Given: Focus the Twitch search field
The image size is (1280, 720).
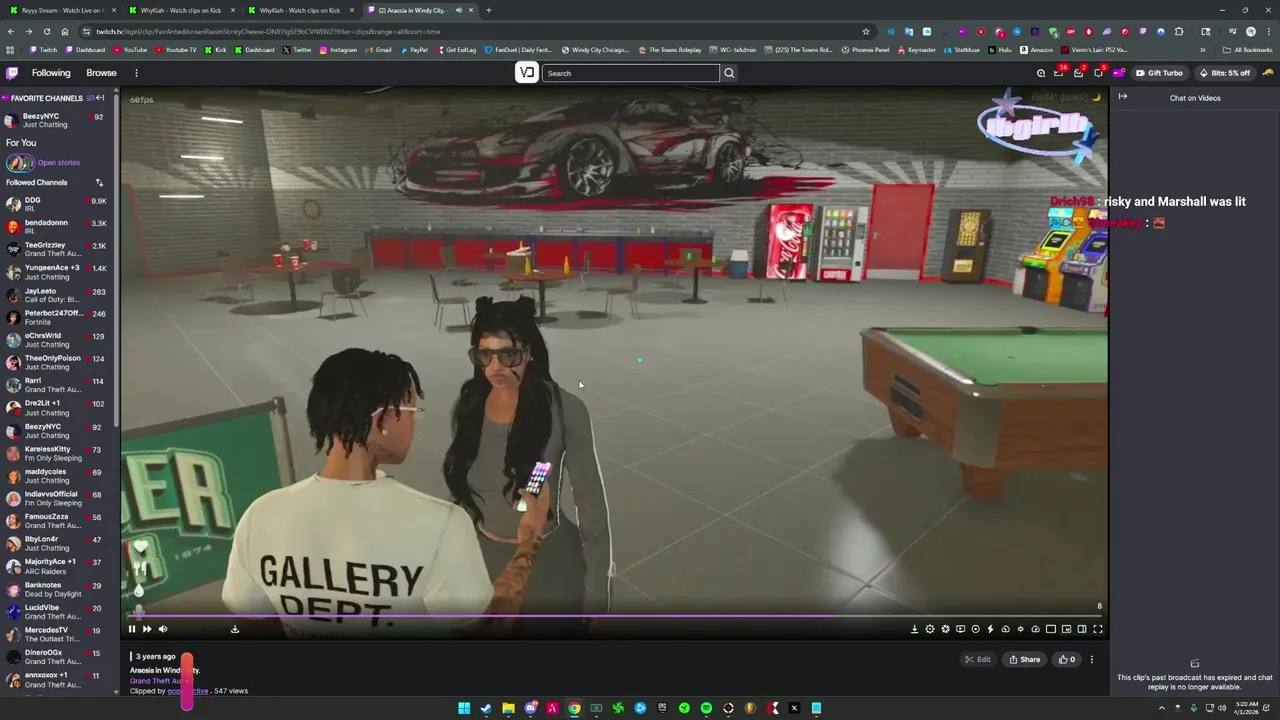Looking at the screenshot, I should pos(630,73).
